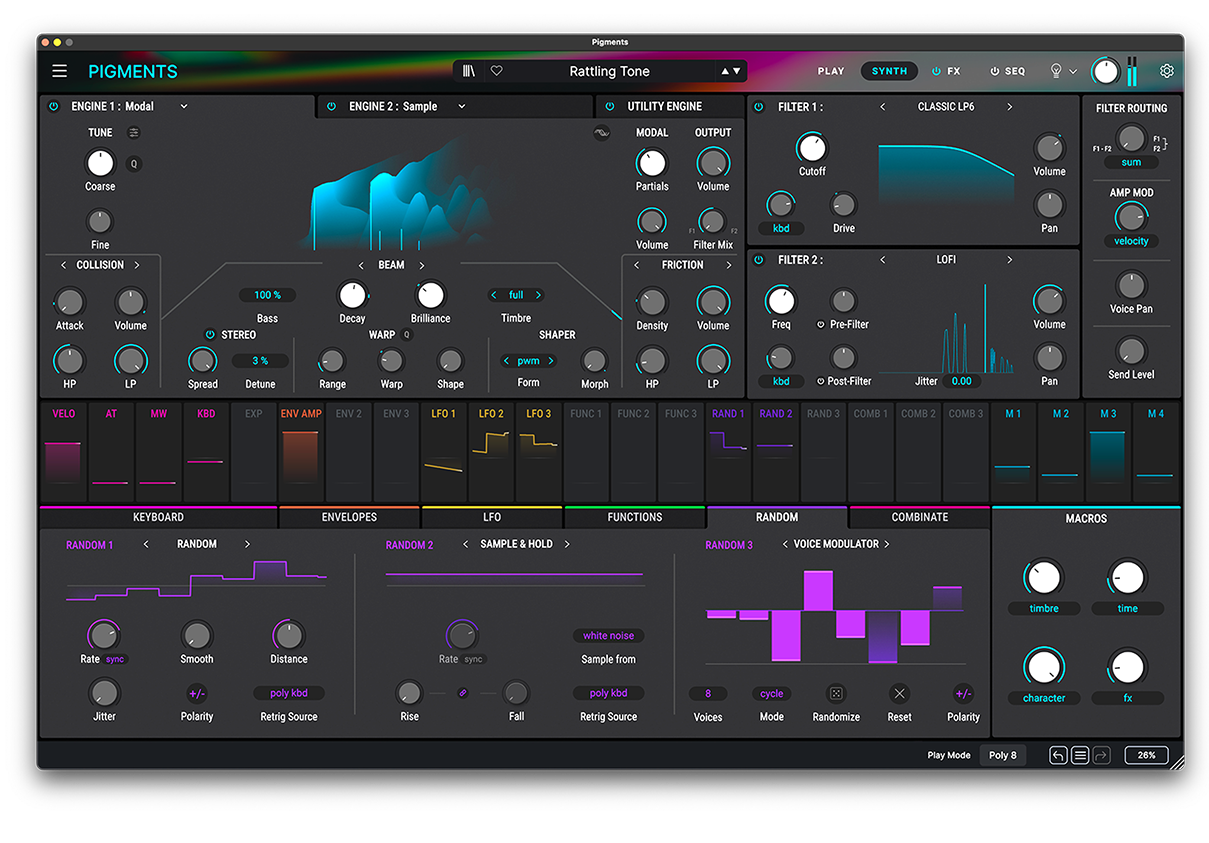Click the Filter 1 Cutoff knob

811,149
